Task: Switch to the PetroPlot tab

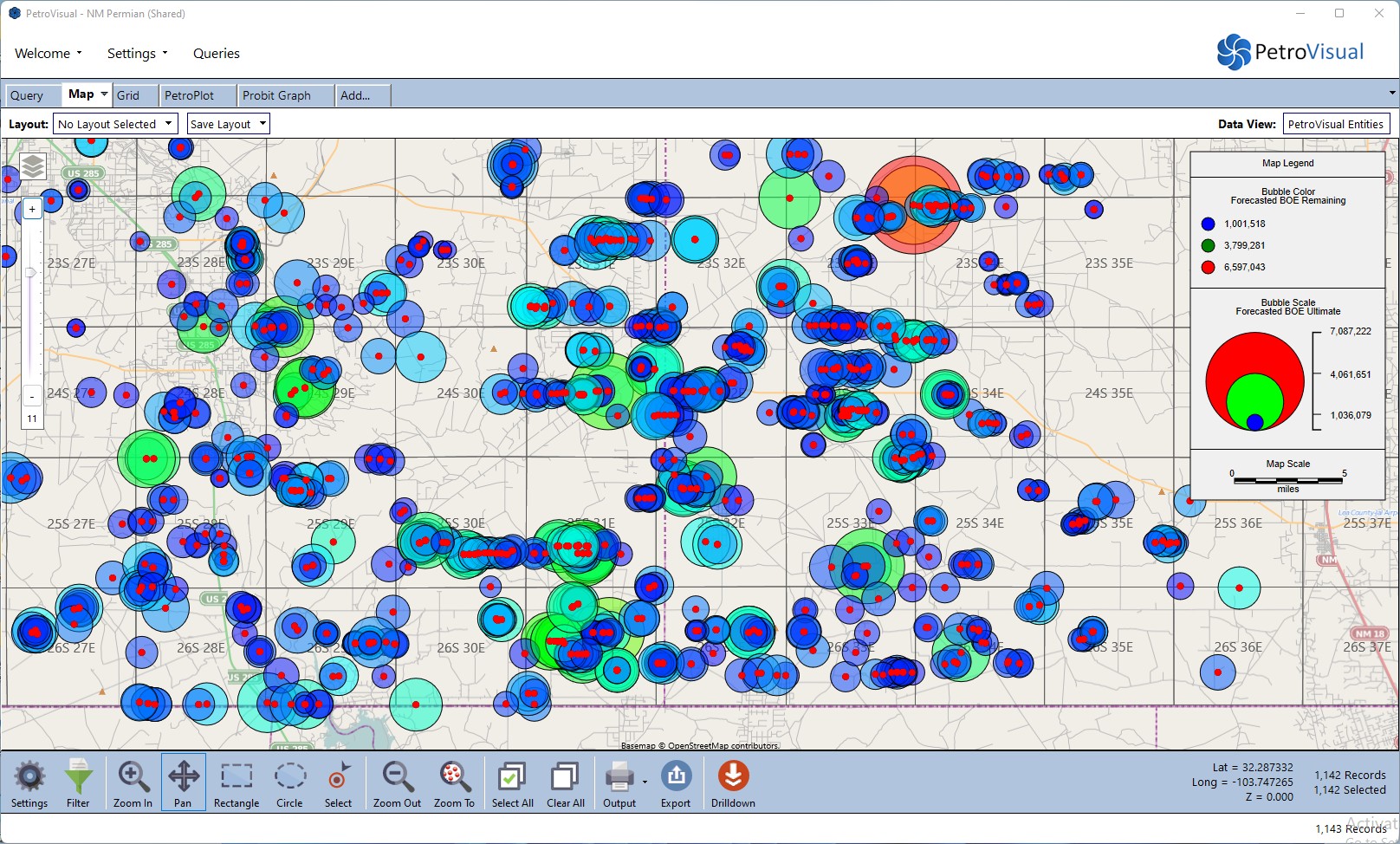Action: (x=189, y=95)
